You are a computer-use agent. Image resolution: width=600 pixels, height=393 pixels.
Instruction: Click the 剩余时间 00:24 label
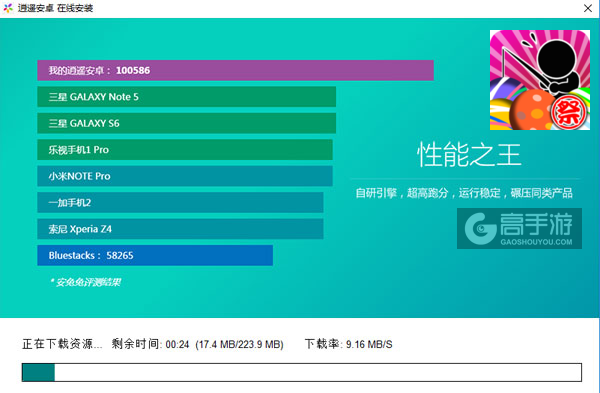150,344
